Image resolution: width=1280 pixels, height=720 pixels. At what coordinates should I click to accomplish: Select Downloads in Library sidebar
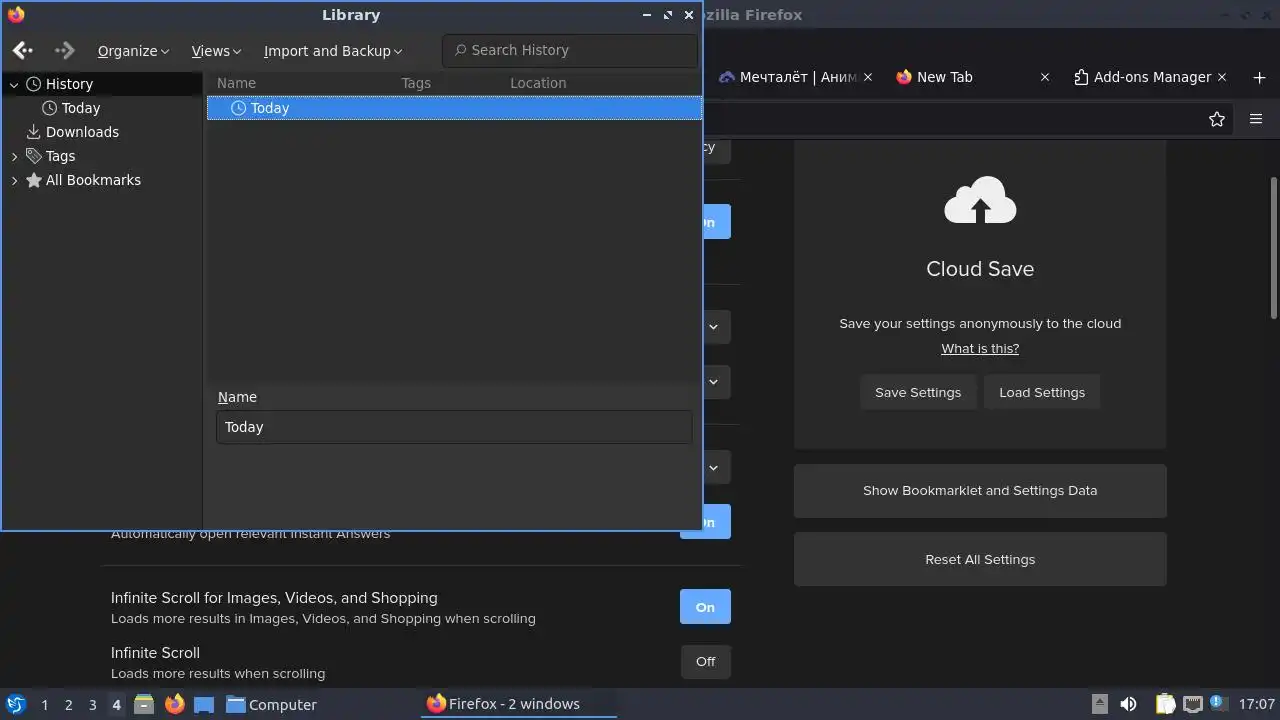(82, 132)
